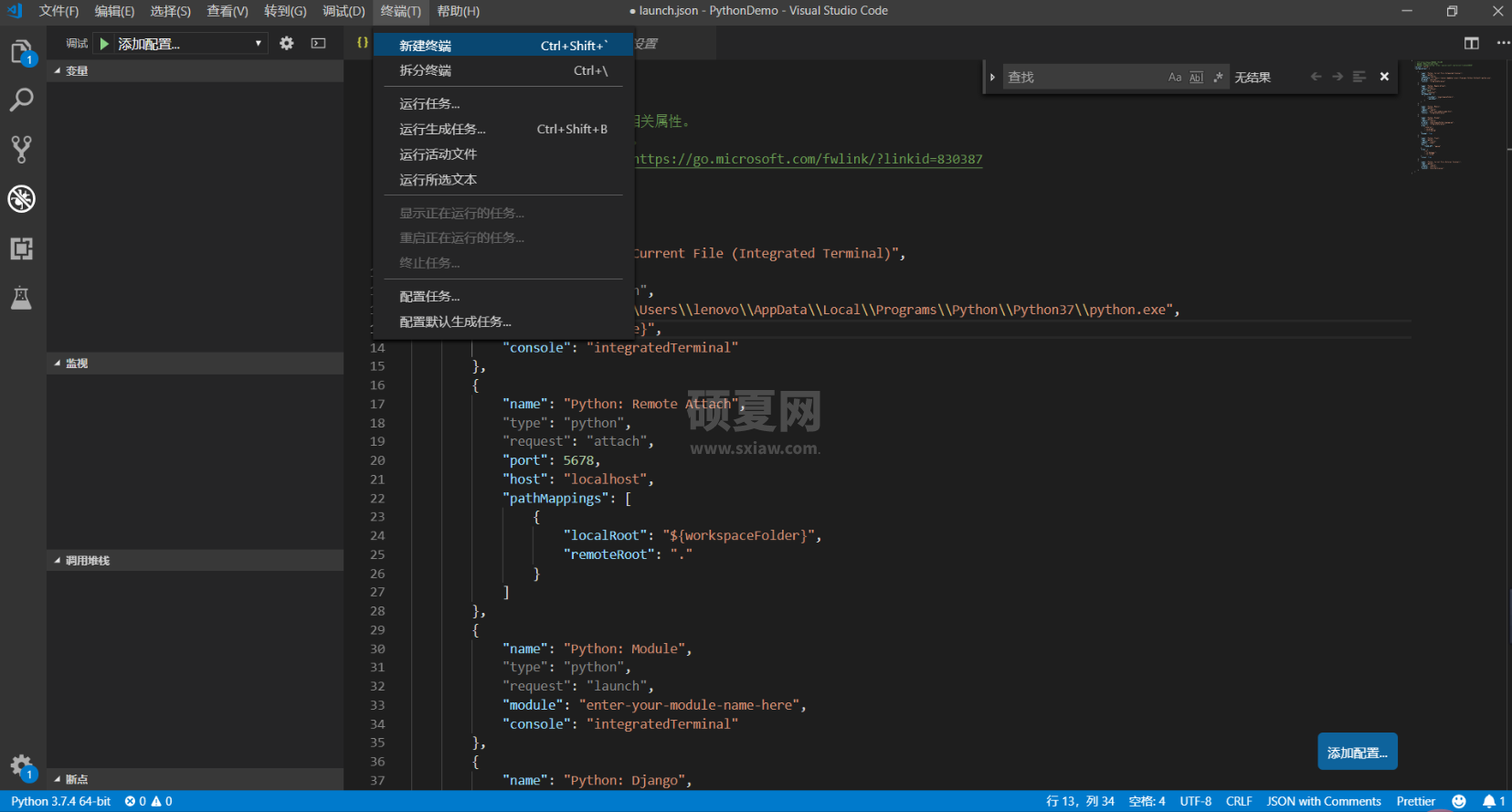This screenshot has width=1512, height=812.
Task: Go to previous match arrow in find widget
Action: (1316, 77)
